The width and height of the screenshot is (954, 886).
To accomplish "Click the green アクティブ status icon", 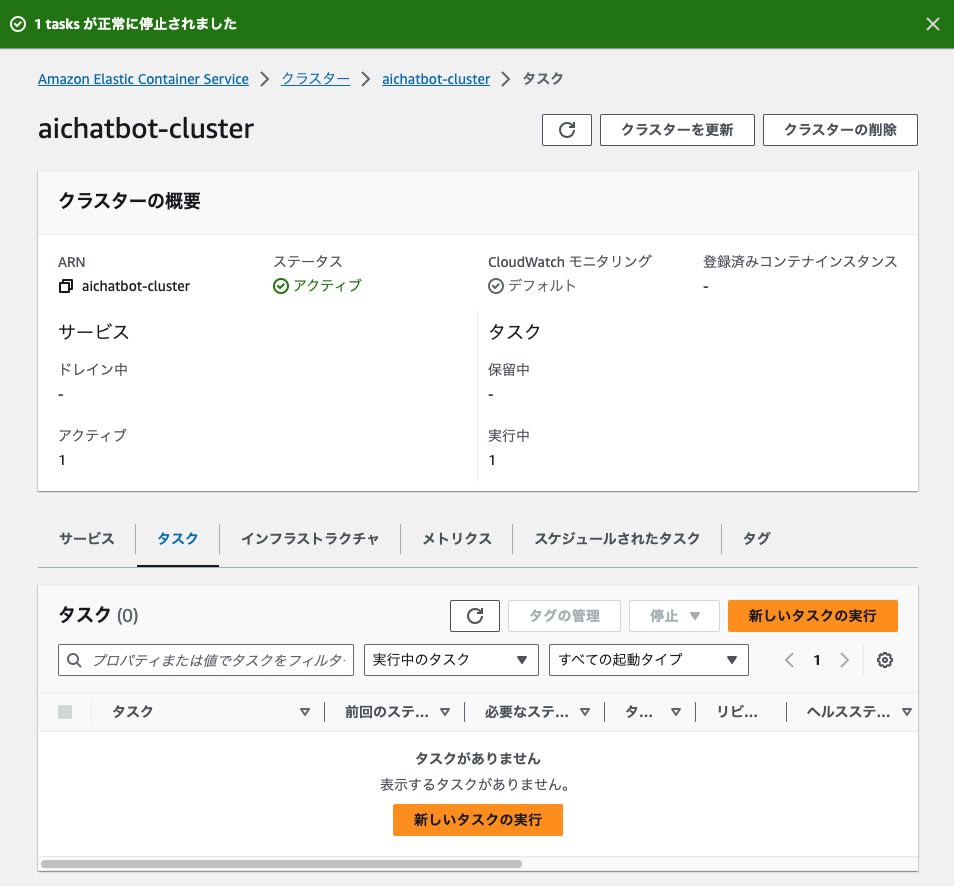I will 280,286.
